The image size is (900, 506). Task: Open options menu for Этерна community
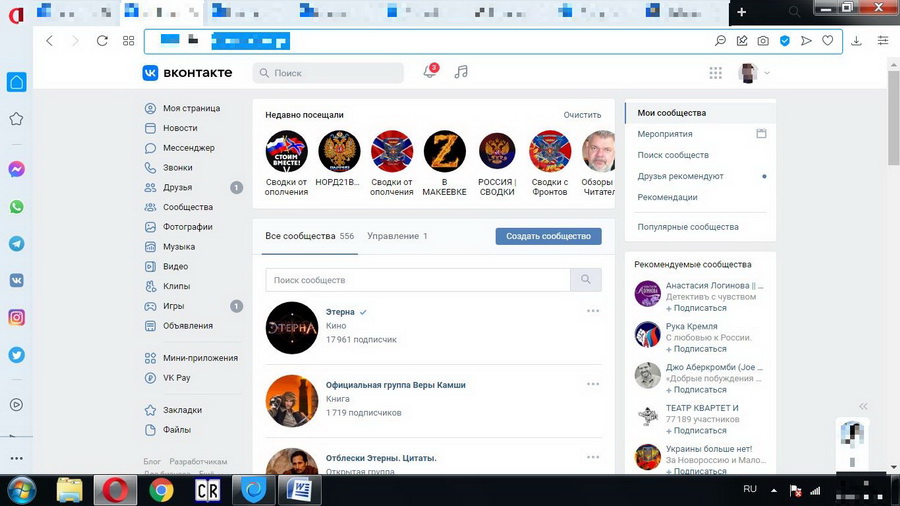point(593,311)
